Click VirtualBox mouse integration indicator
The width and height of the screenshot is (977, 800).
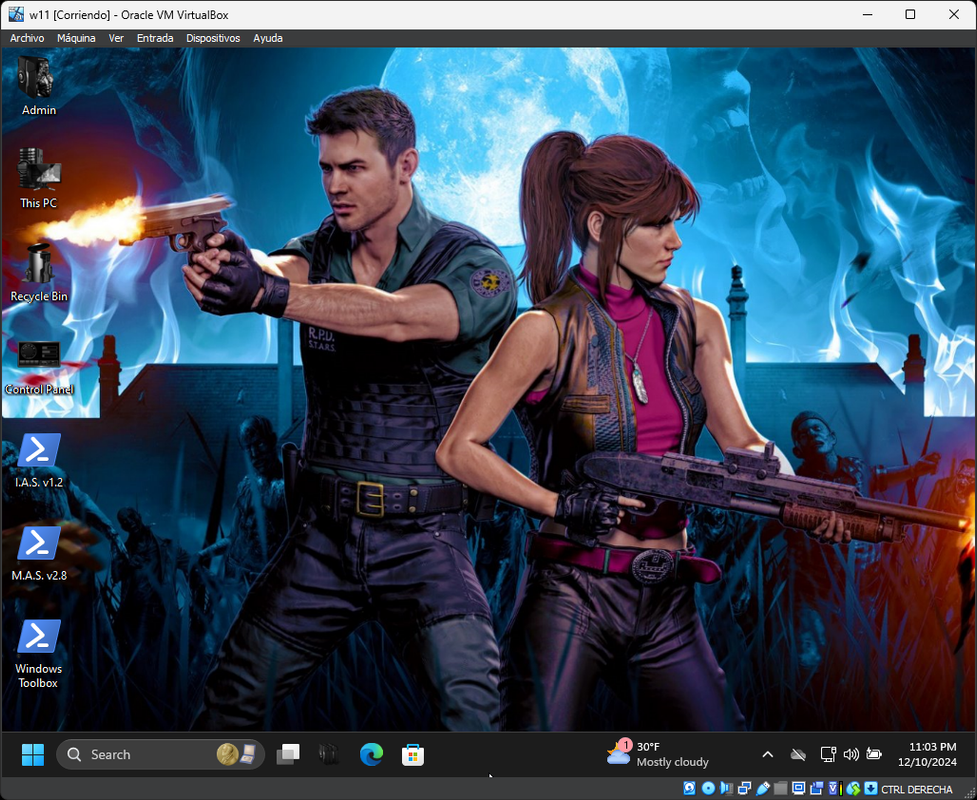click(853, 788)
